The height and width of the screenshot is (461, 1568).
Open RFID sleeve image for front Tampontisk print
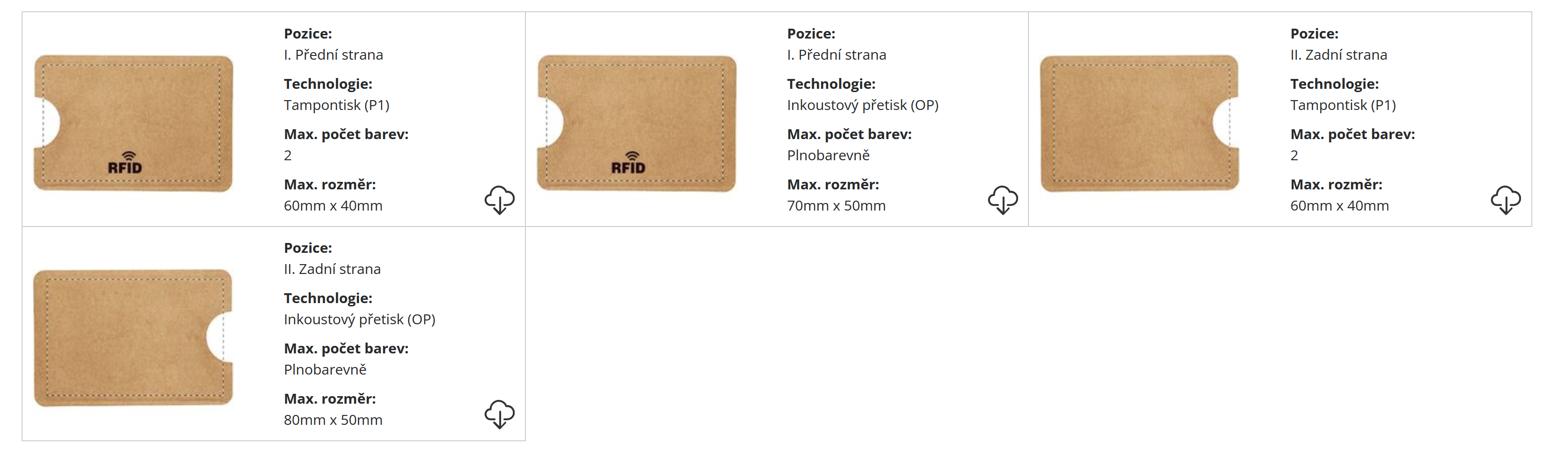[133, 124]
